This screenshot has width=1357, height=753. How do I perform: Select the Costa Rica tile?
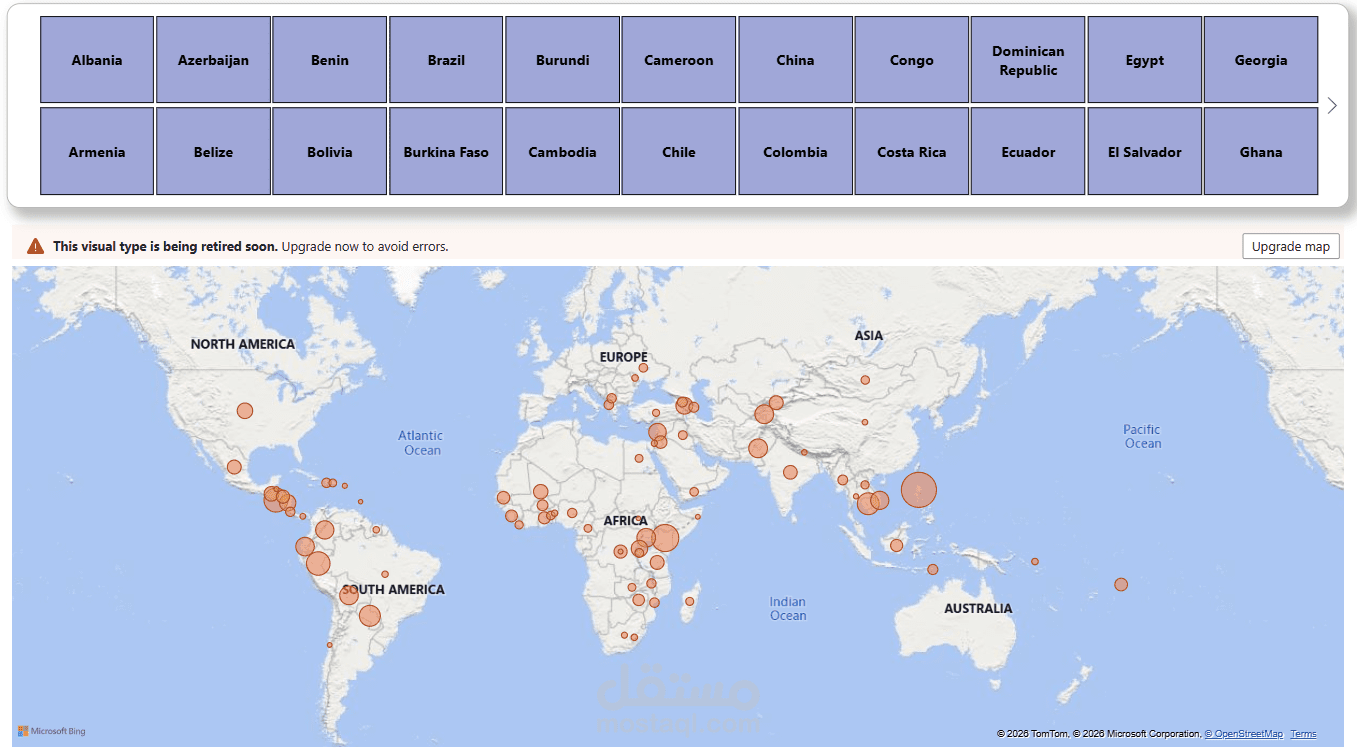(911, 152)
